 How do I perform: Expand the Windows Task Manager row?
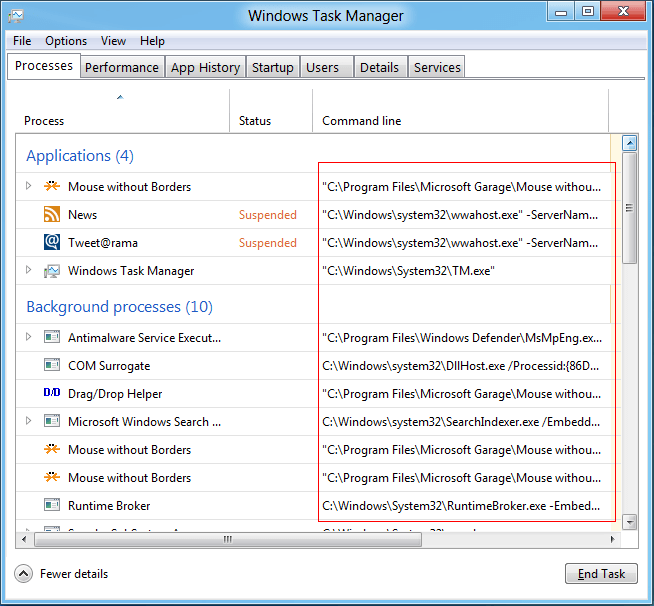28,270
